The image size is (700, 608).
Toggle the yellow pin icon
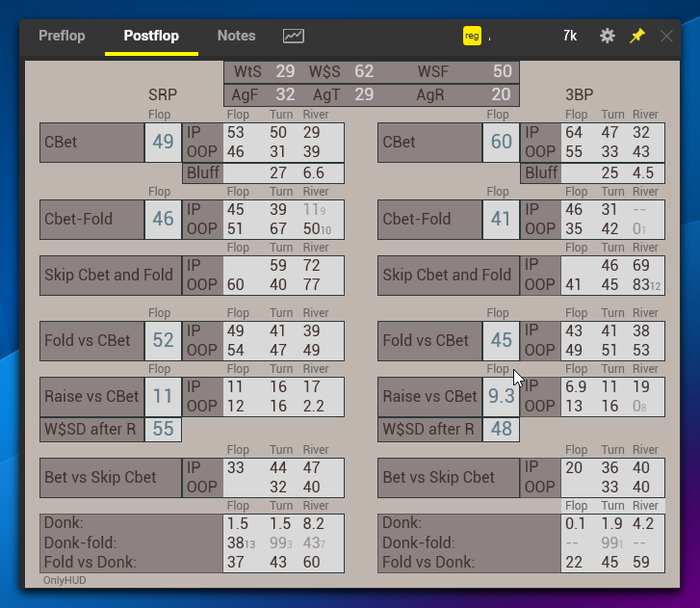637,36
